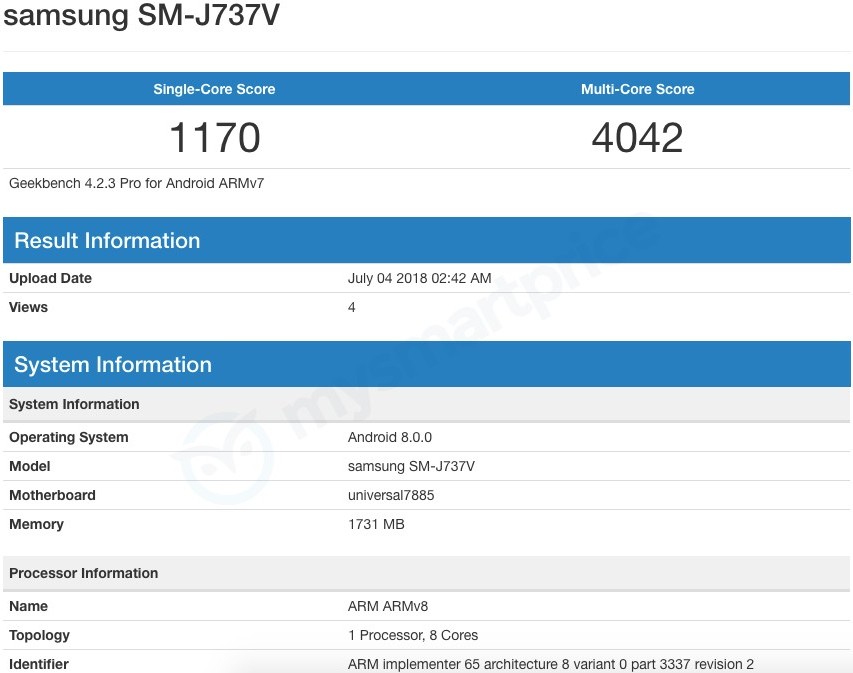Screen dimensions: 853x673
Task: Select the date 'July 04 2018 02:42 AM'
Action: [x=419, y=278]
